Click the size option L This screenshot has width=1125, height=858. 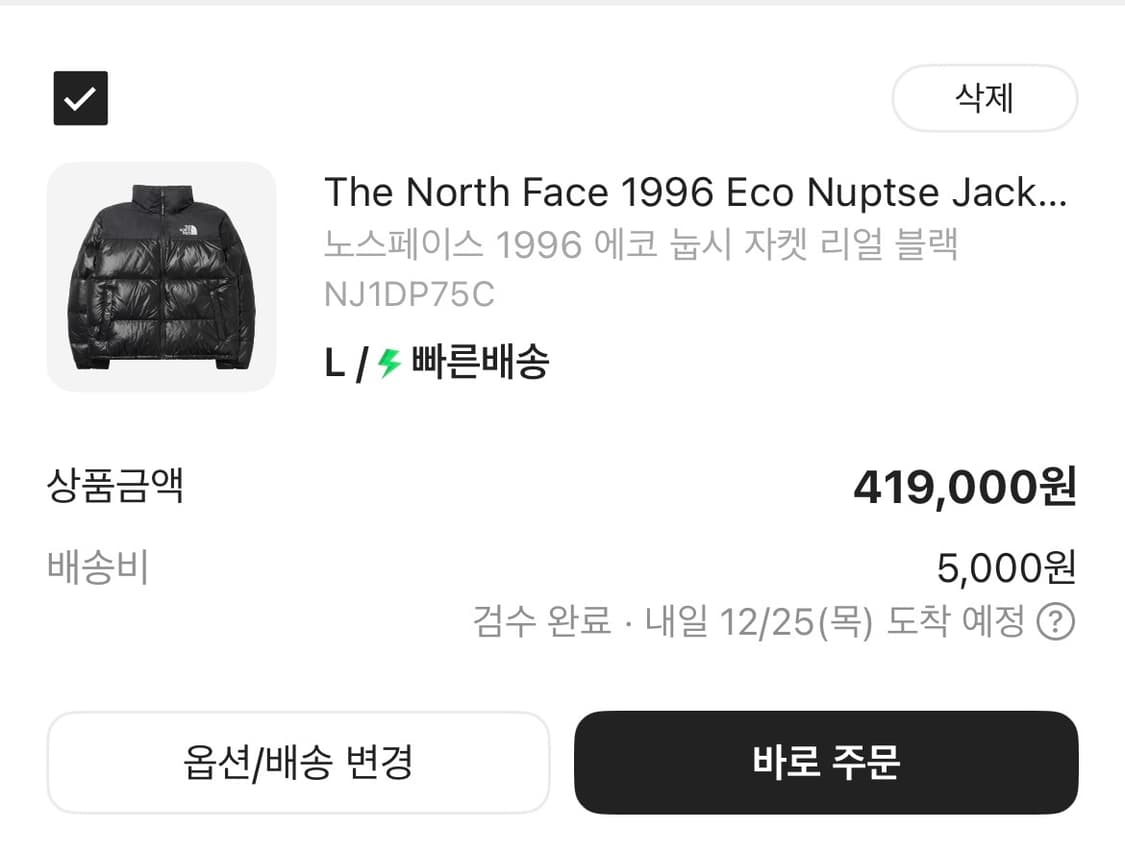[334, 362]
